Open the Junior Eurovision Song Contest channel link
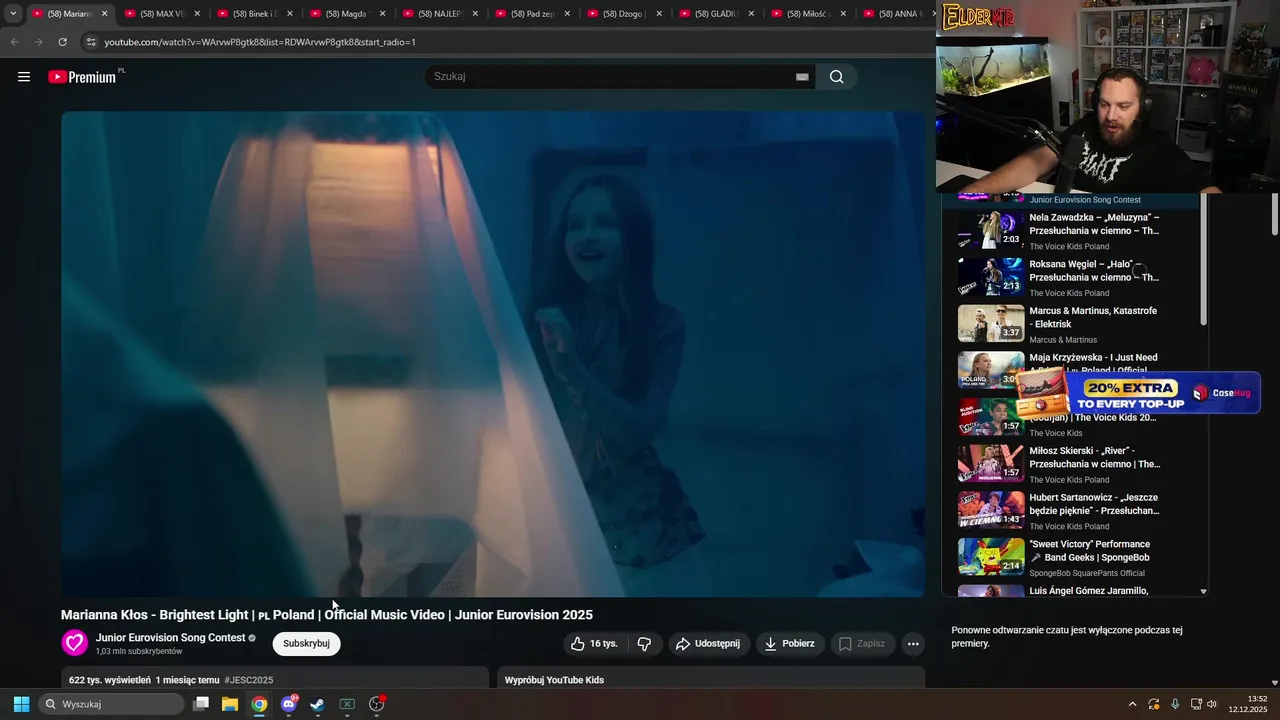Viewport: 1280px width, 720px height. [x=170, y=638]
